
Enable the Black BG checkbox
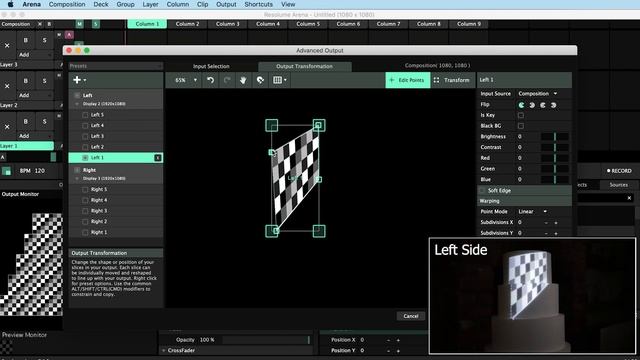coord(521,126)
